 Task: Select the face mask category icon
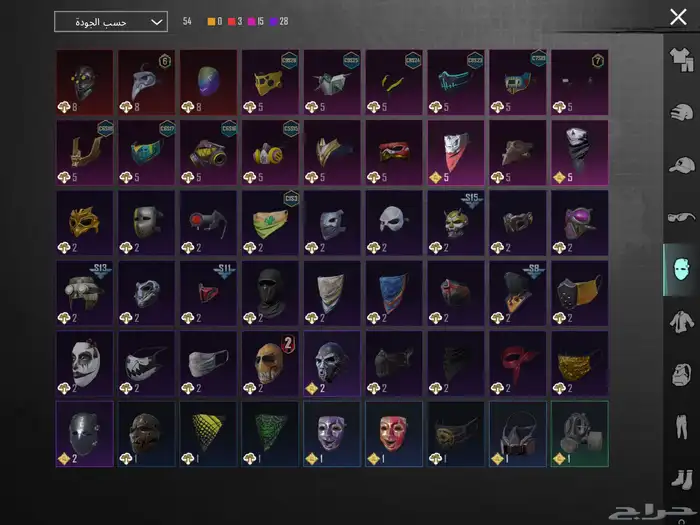[x=681, y=270]
